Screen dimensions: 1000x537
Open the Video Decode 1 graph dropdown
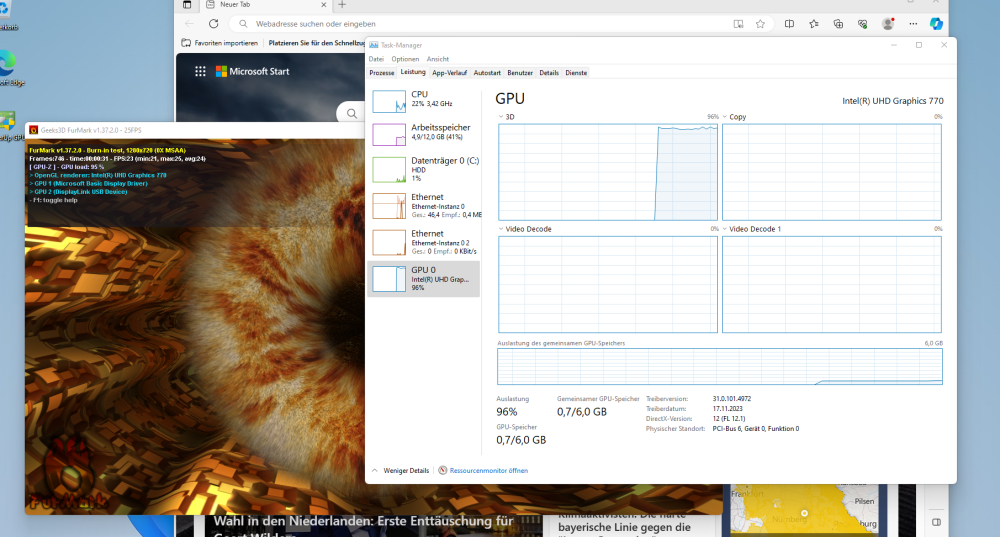tap(724, 229)
